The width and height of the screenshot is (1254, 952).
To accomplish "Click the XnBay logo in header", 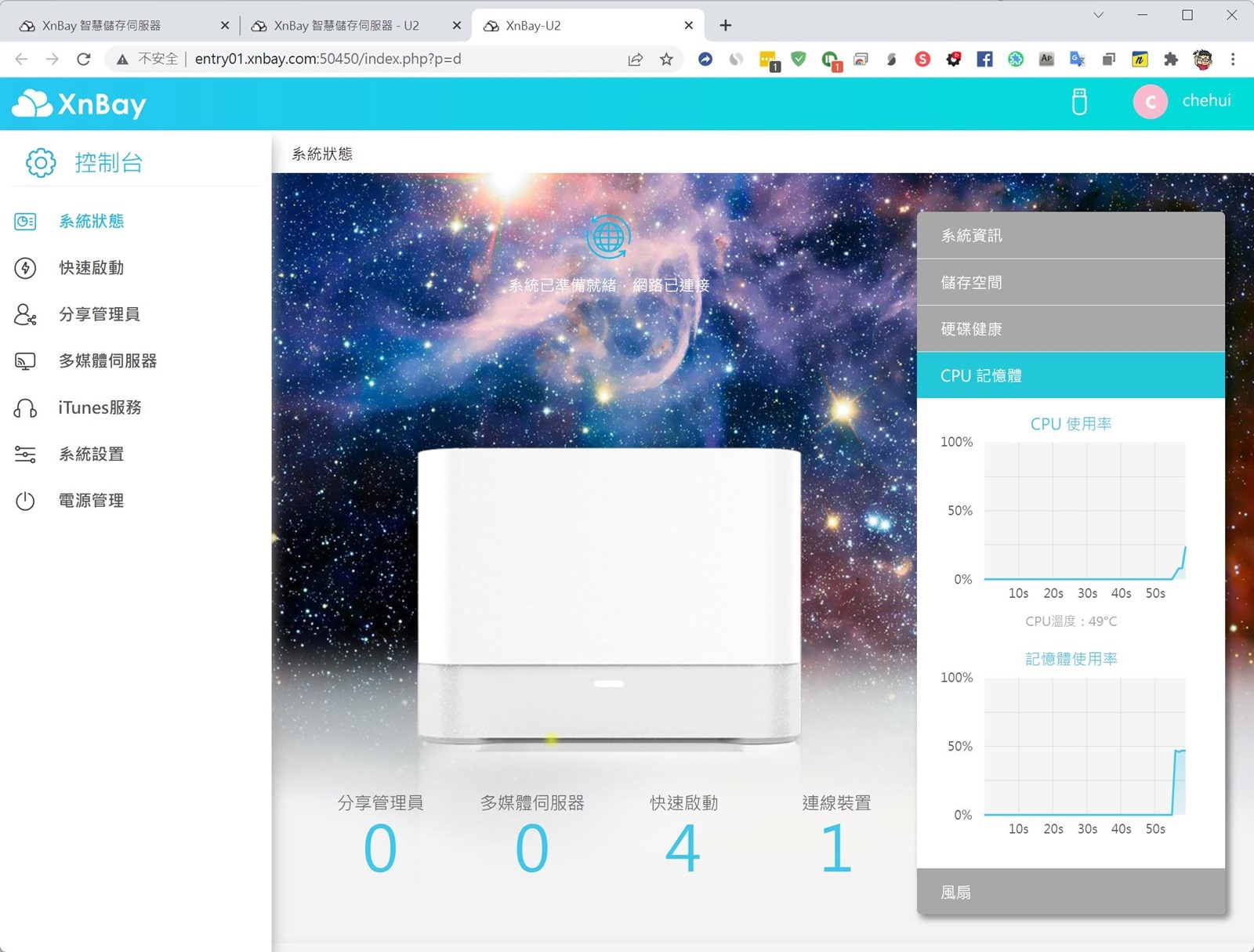I will (x=79, y=103).
